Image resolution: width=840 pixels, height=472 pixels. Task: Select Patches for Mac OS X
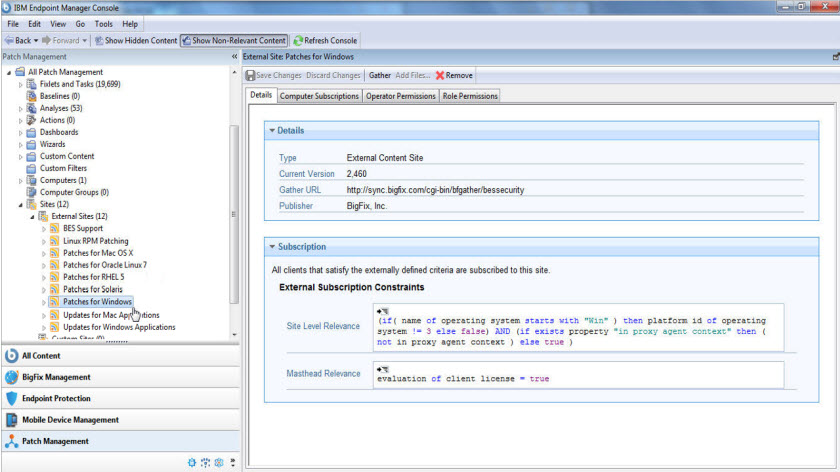[98, 253]
